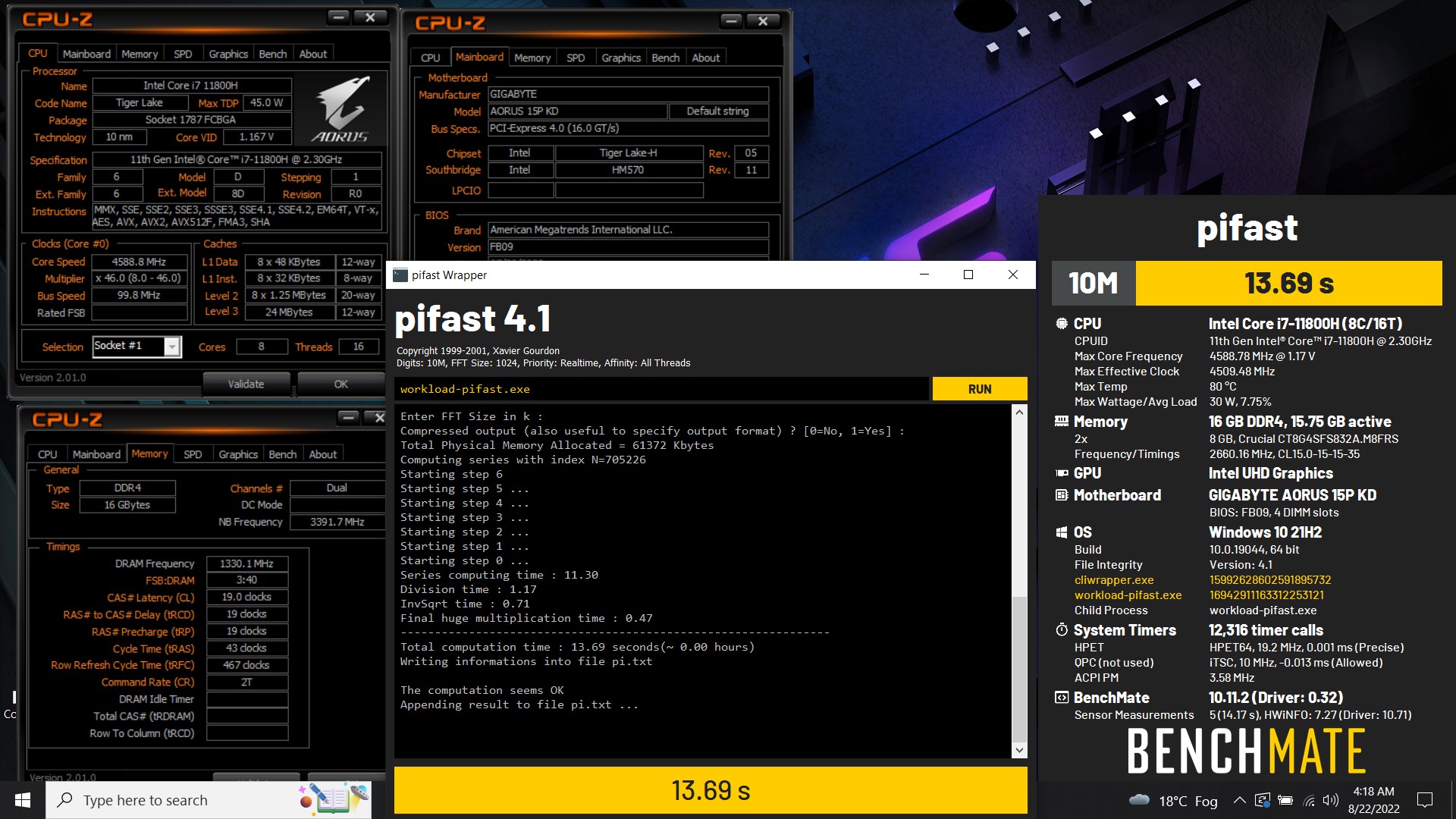This screenshot has width=1456, height=819.
Task: Click the Threads 16 value box
Action: pyautogui.click(x=358, y=347)
